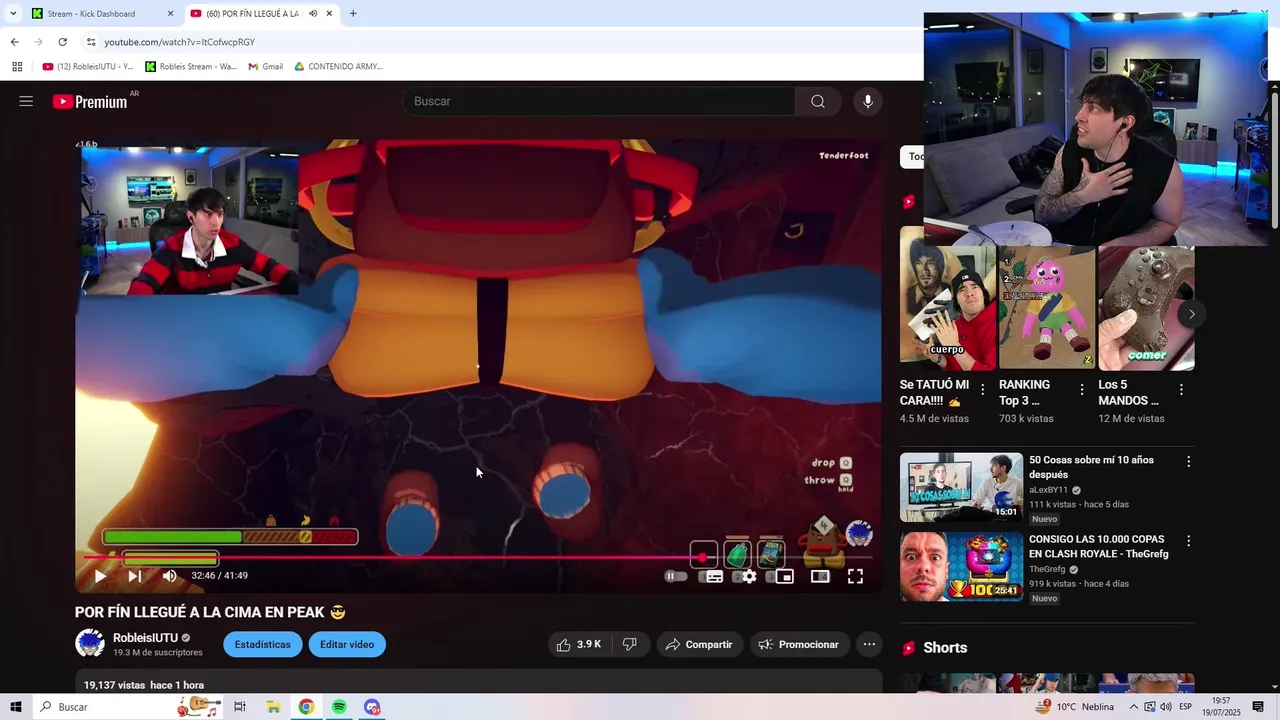Go to YouTube Premium home logo
This screenshot has height=720, width=1280.
(x=90, y=101)
